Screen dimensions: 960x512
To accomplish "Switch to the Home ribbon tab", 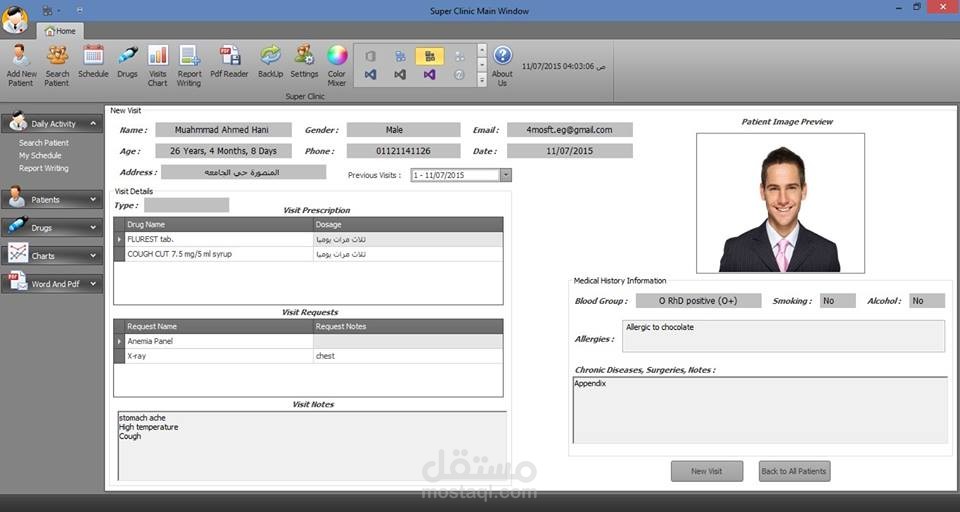I will tap(60, 31).
